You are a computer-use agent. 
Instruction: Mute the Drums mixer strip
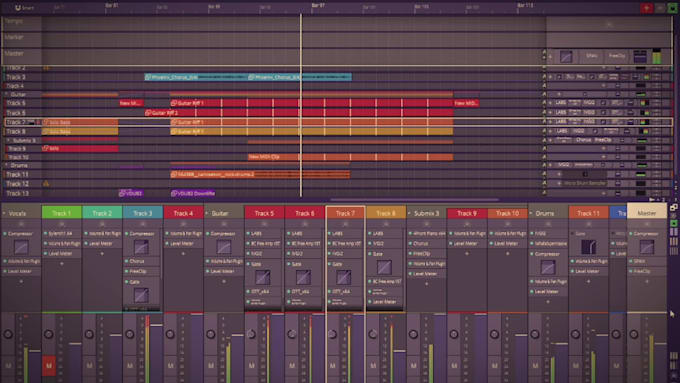[535, 366]
